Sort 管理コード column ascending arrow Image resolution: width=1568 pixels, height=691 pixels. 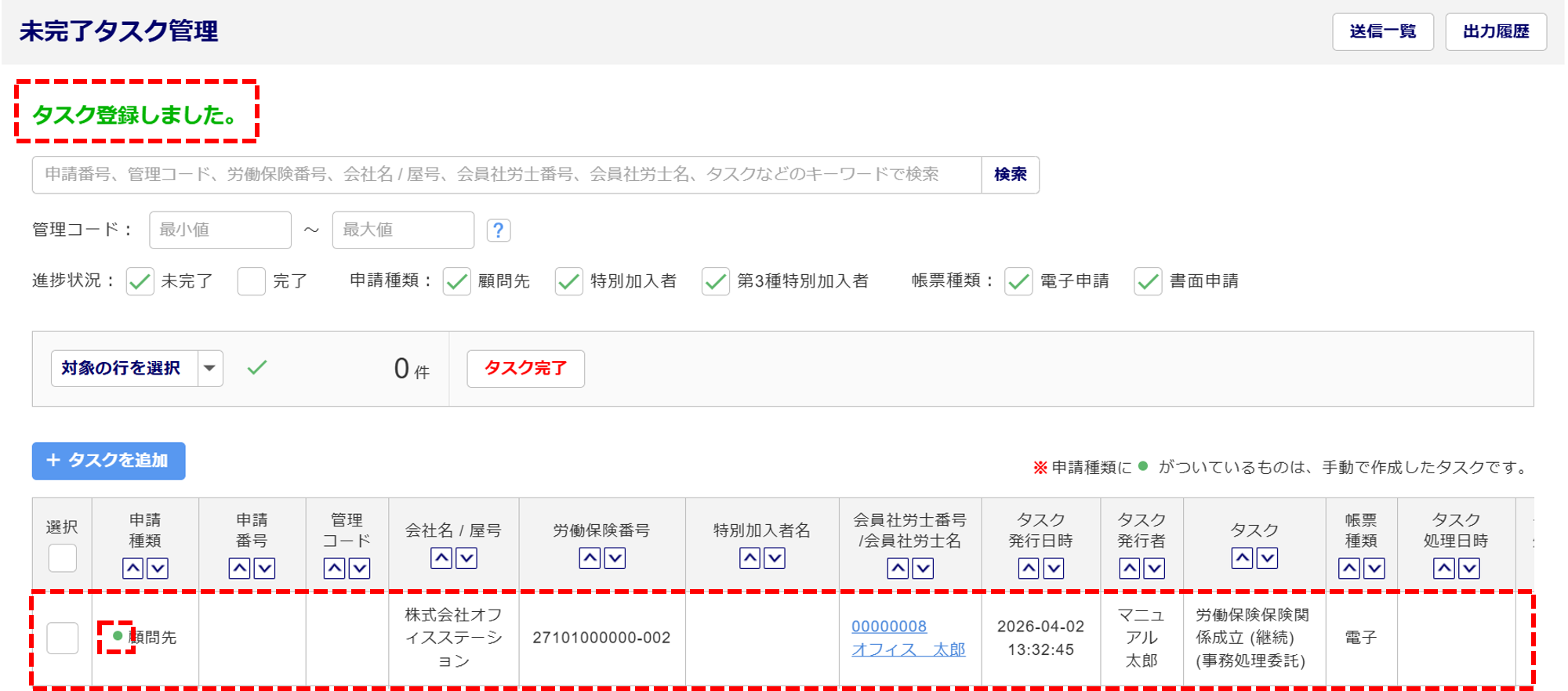(335, 568)
